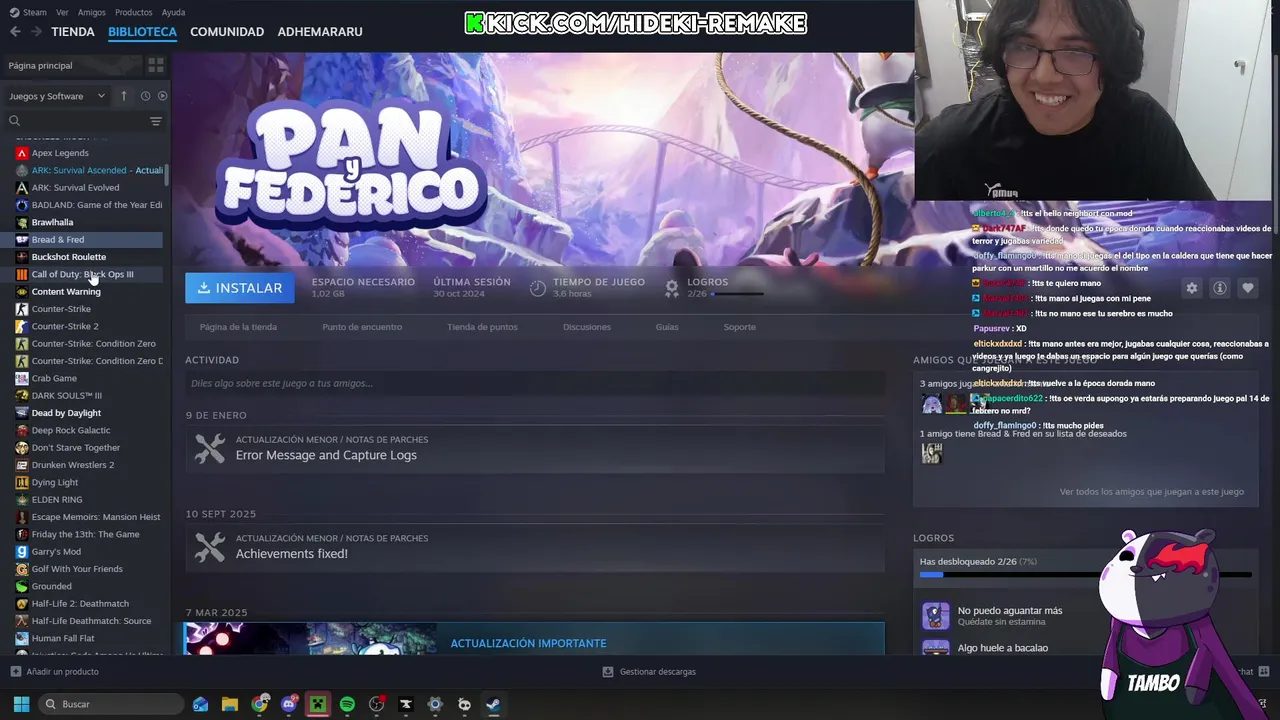1280x720 pixels.
Task: Expand the Juegos y Software dropdown
Action: 57,96
